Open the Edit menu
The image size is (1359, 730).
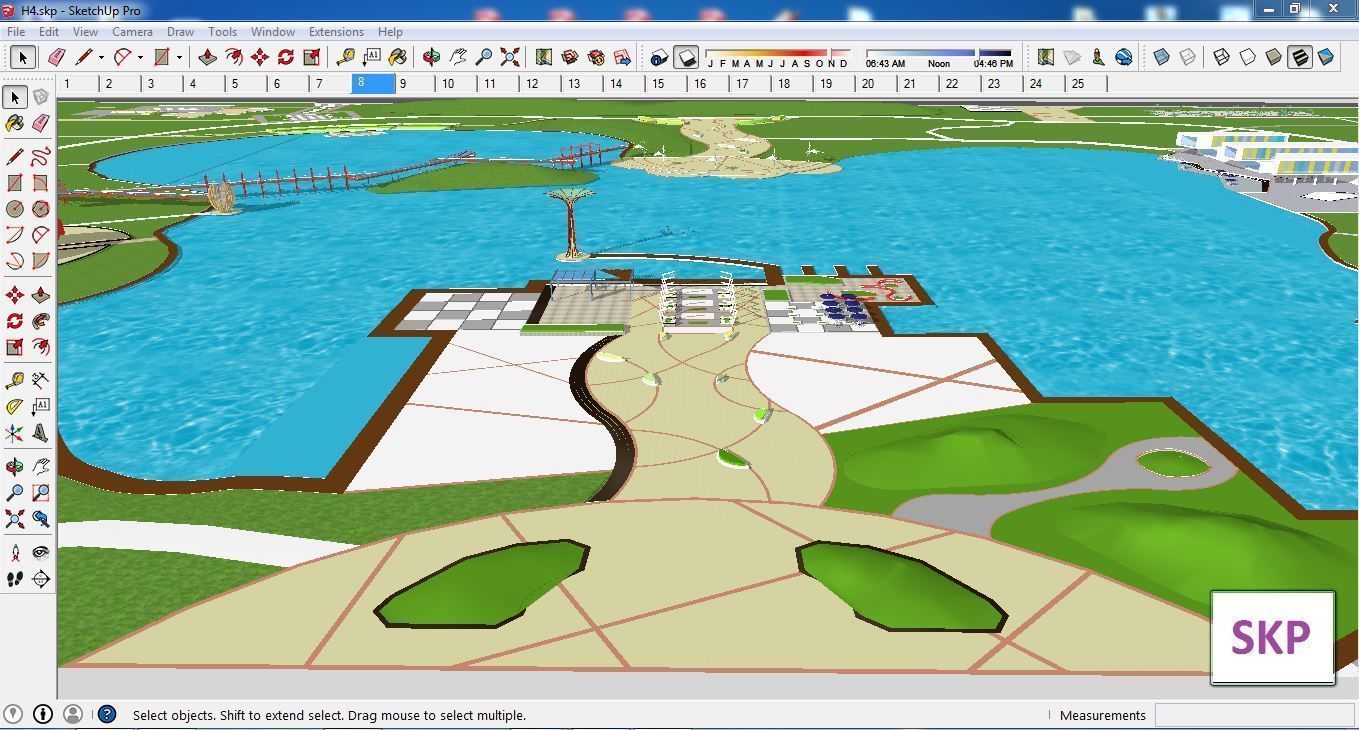tap(48, 31)
